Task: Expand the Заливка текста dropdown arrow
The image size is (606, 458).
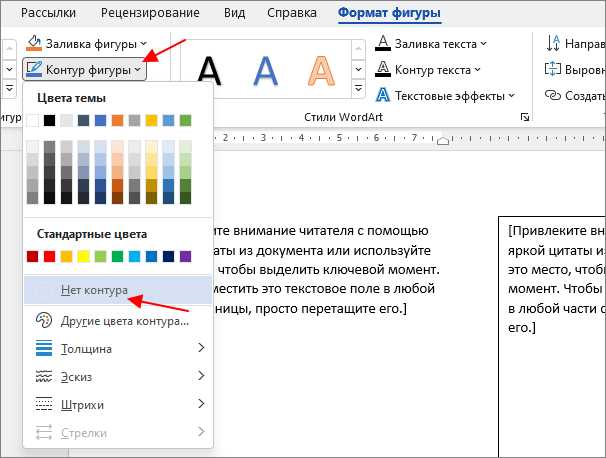Action: tap(483, 44)
